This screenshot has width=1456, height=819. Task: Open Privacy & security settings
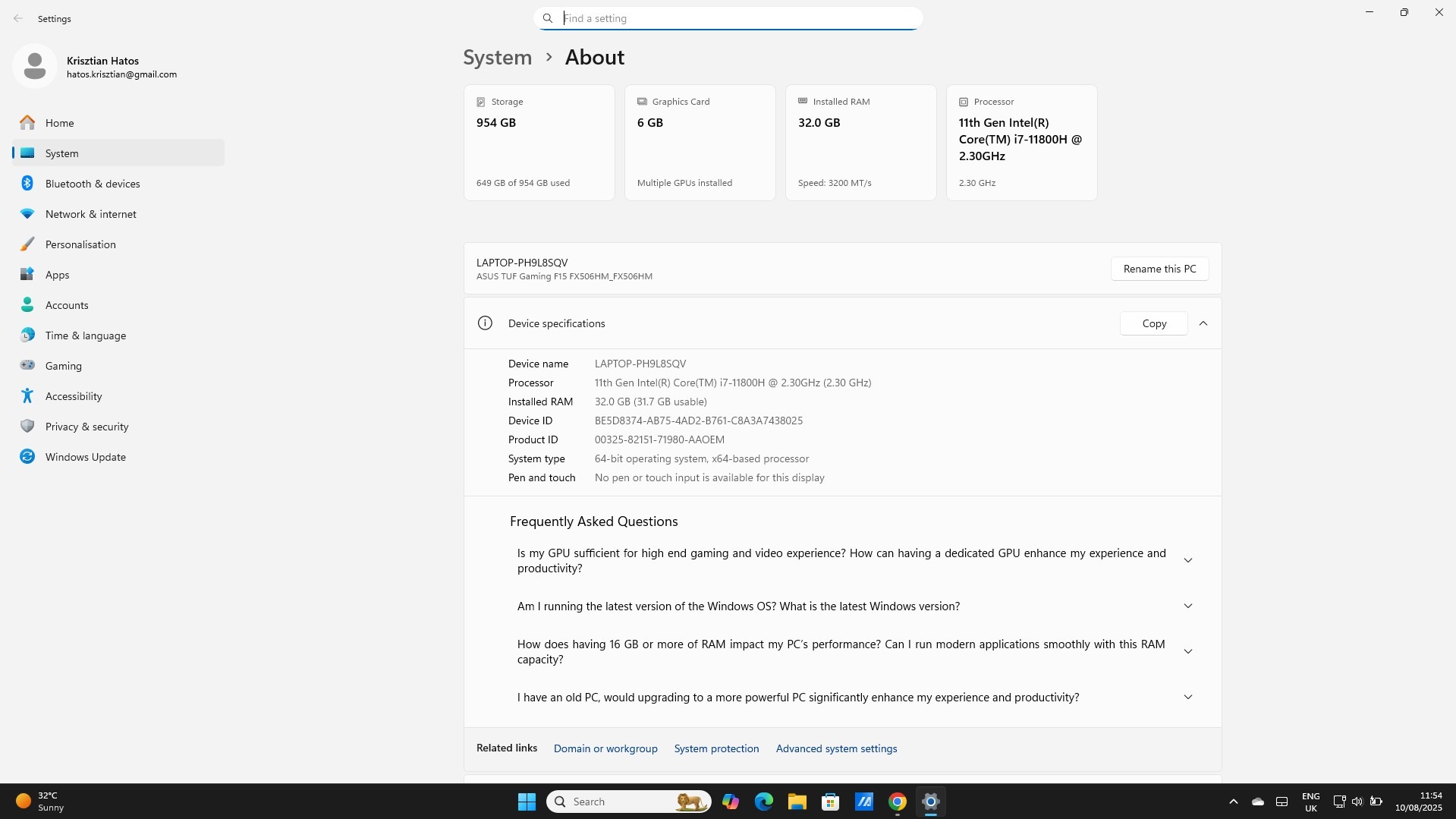(118, 427)
